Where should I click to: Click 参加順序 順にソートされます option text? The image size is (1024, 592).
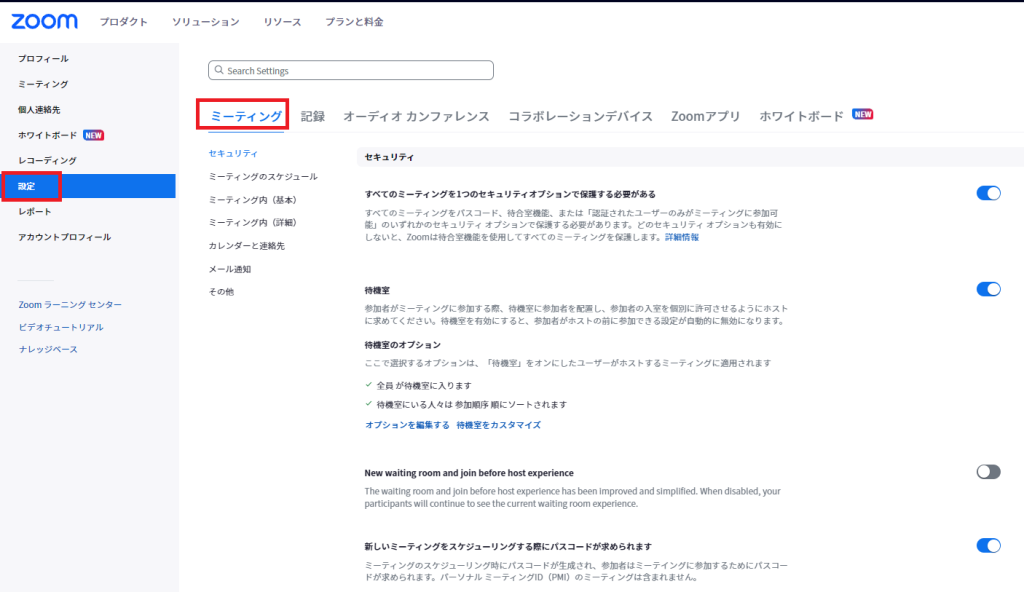(472, 404)
